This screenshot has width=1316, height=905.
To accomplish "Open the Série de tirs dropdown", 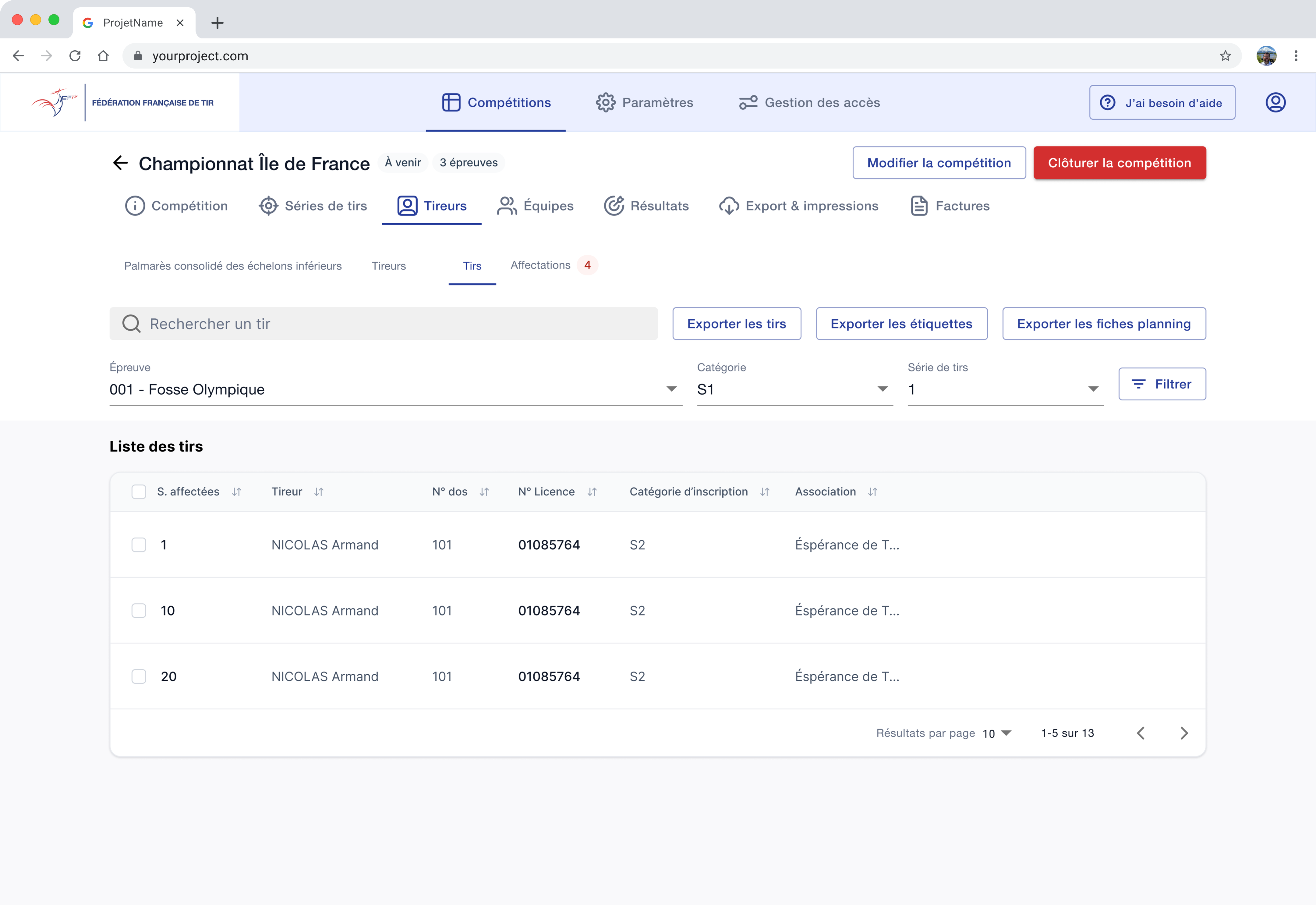I will [1005, 389].
